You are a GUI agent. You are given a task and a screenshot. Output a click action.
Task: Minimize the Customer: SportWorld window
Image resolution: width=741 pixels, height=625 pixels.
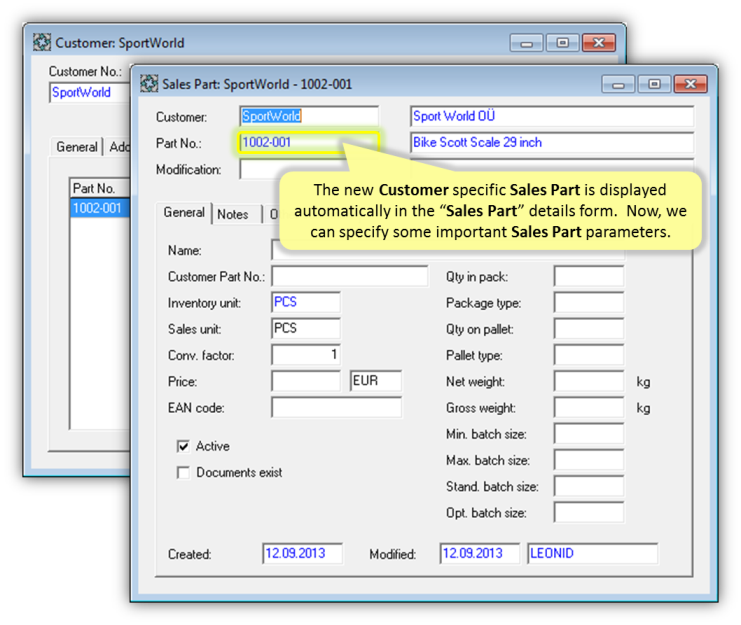coord(526,43)
